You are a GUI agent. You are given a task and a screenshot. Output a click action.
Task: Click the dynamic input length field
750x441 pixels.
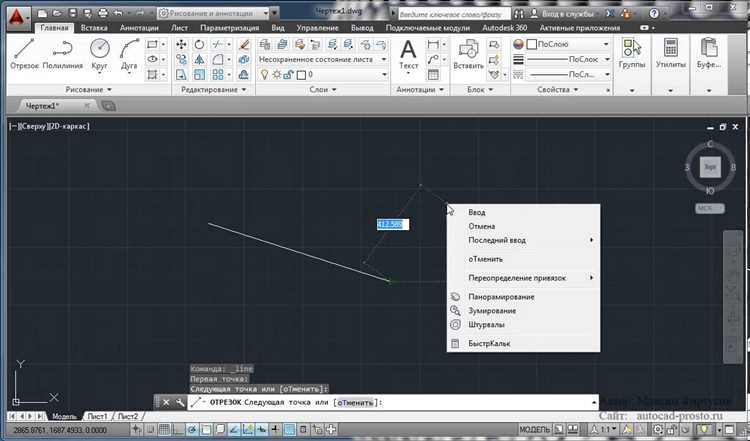393,224
